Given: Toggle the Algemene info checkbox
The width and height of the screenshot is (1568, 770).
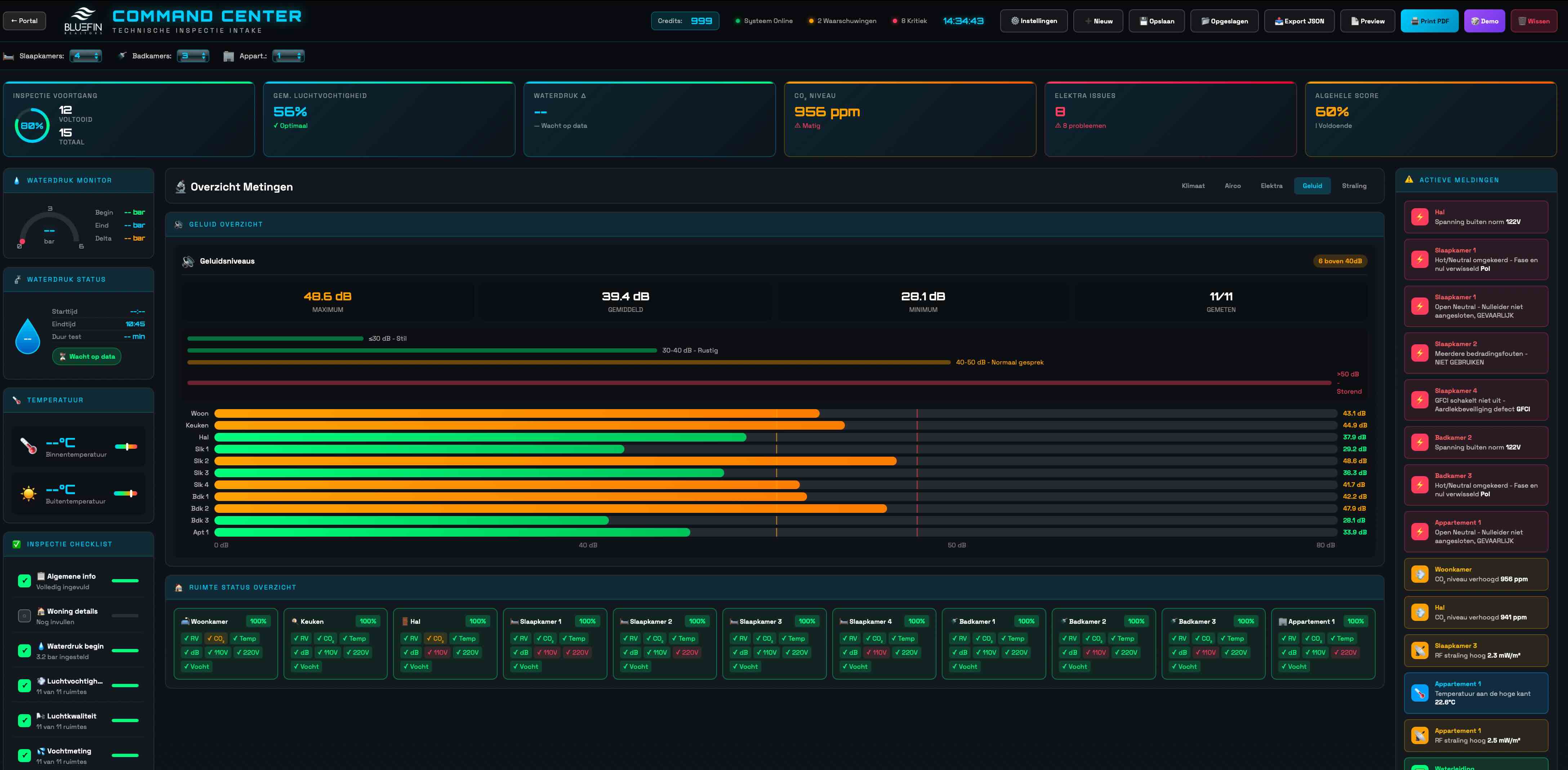Looking at the screenshot, I should (24, 581).
